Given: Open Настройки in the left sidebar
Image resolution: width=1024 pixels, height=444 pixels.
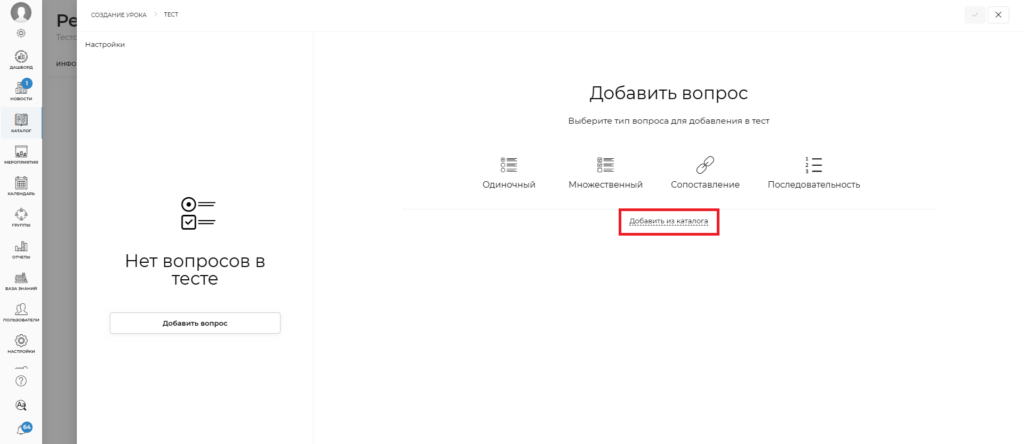Looking at the screenshot, I should 21,344.
